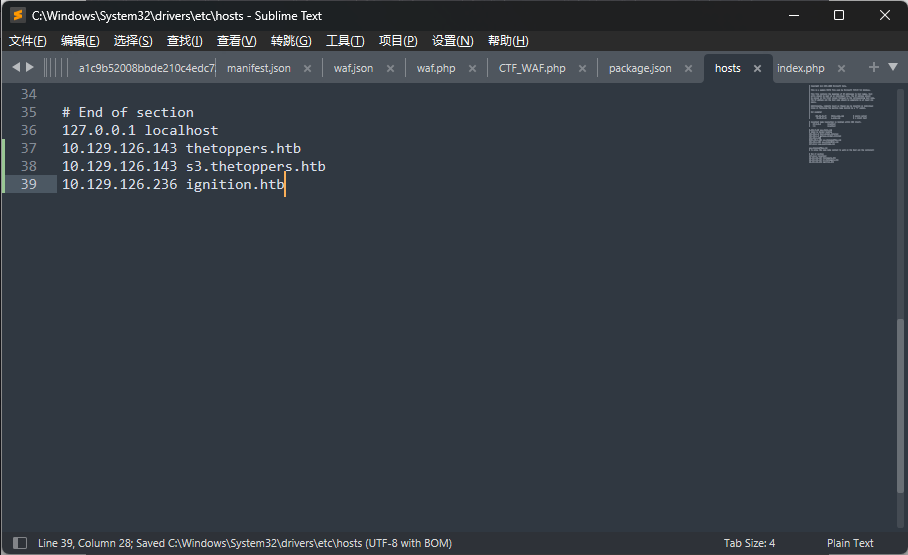Click line number 37 in gutter
This screenshot has height=555, width=908.
[x=28, y=148]
